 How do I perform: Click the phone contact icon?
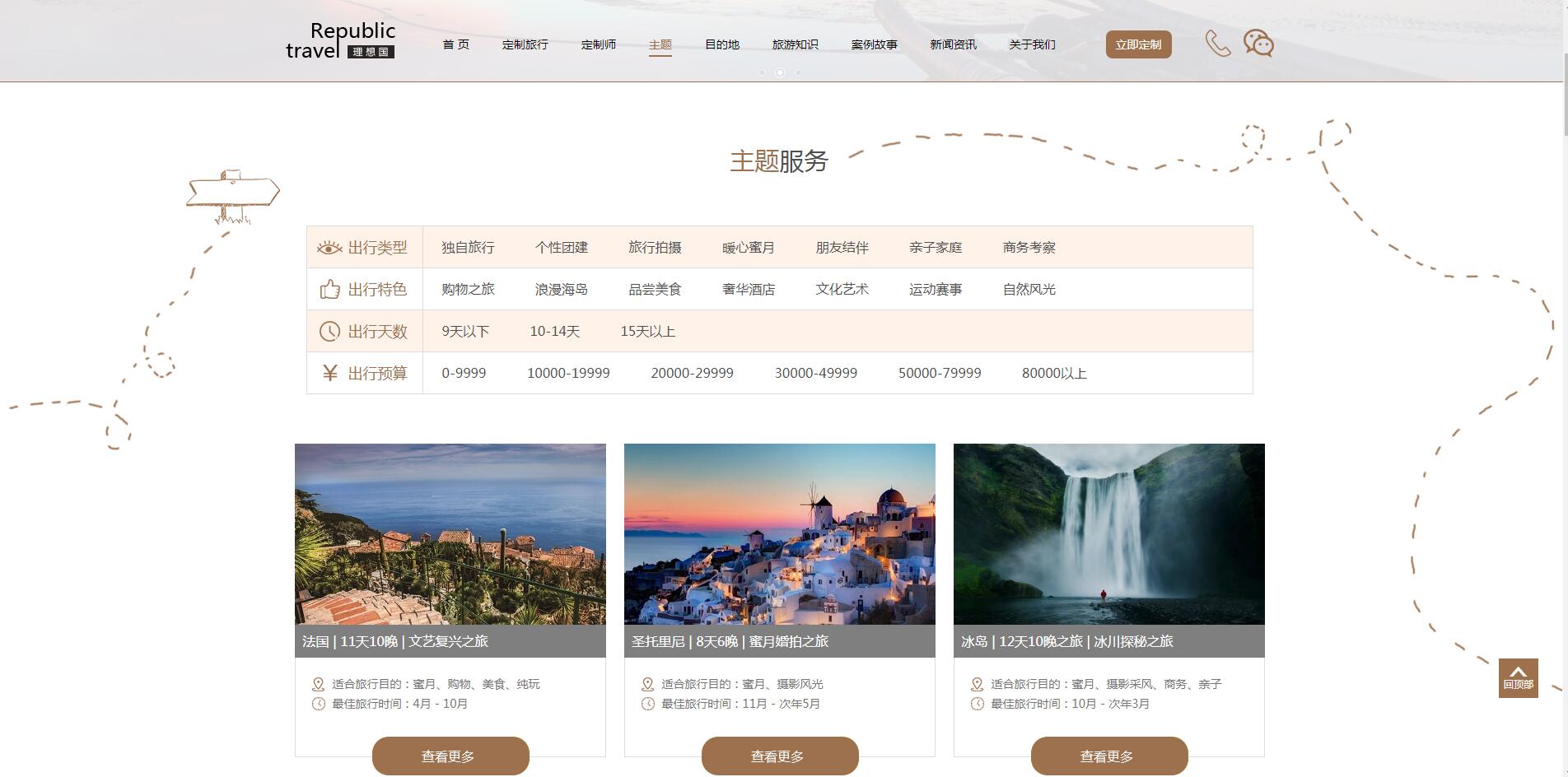(x=1218, y=43)
